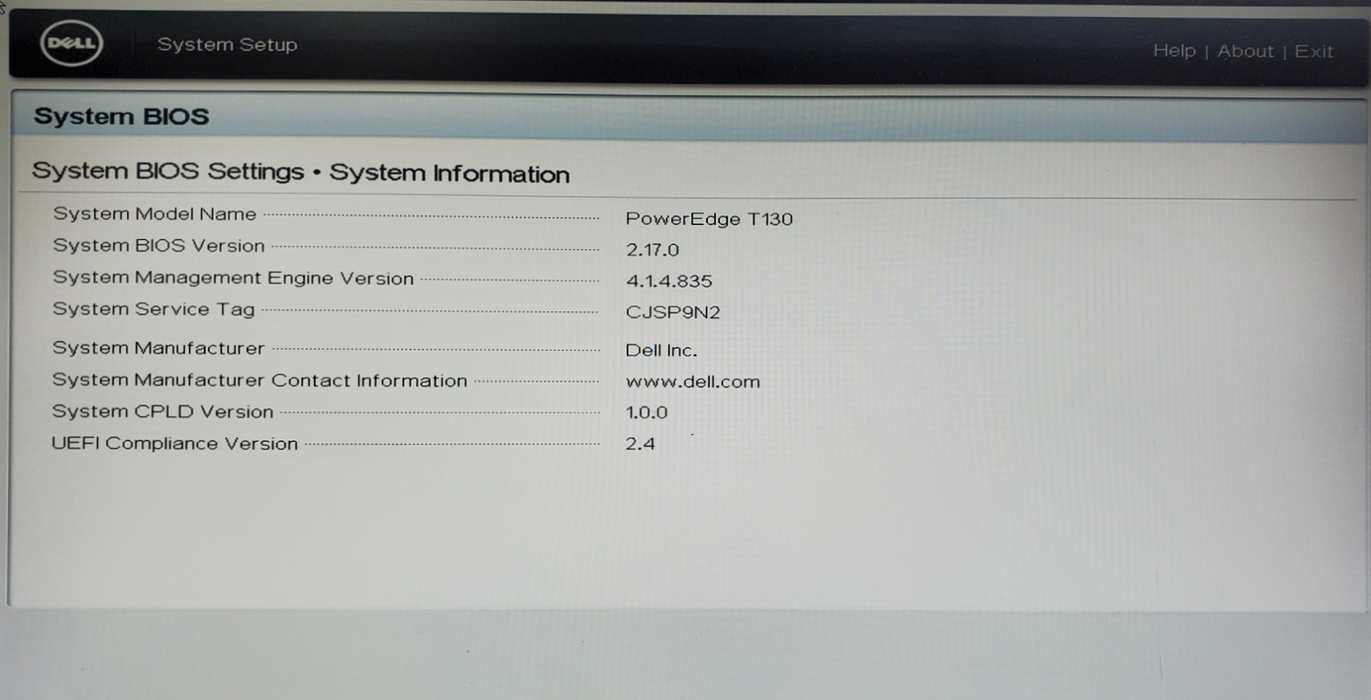Image resolution: width=1371 pixels, height=700 pixels.
Task: Select System Manufacturer Contact Information label
Action: tap(260, 380)
